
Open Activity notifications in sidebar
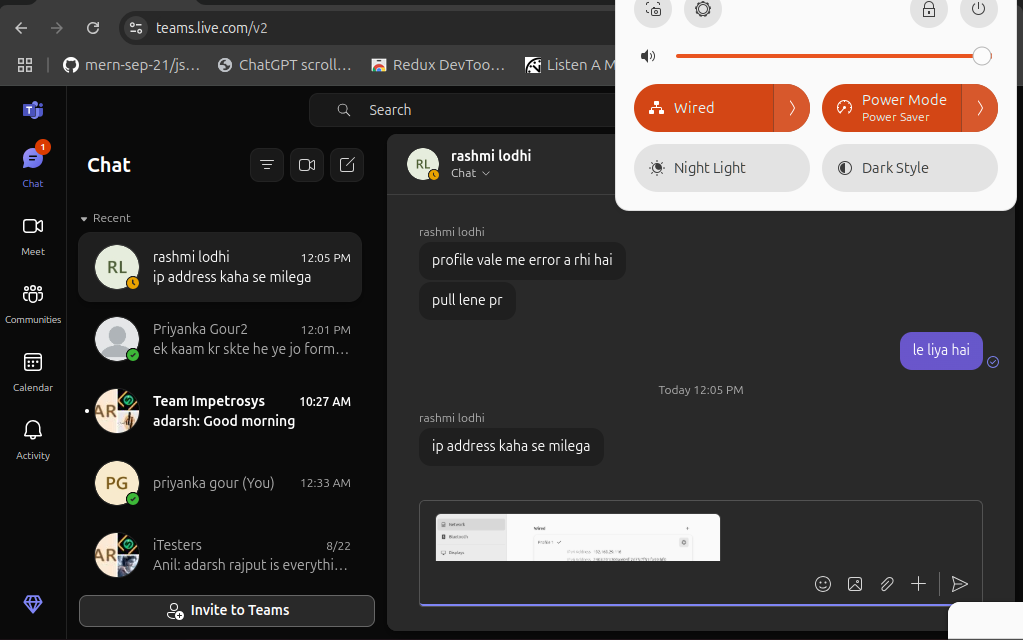coord(33,439)
